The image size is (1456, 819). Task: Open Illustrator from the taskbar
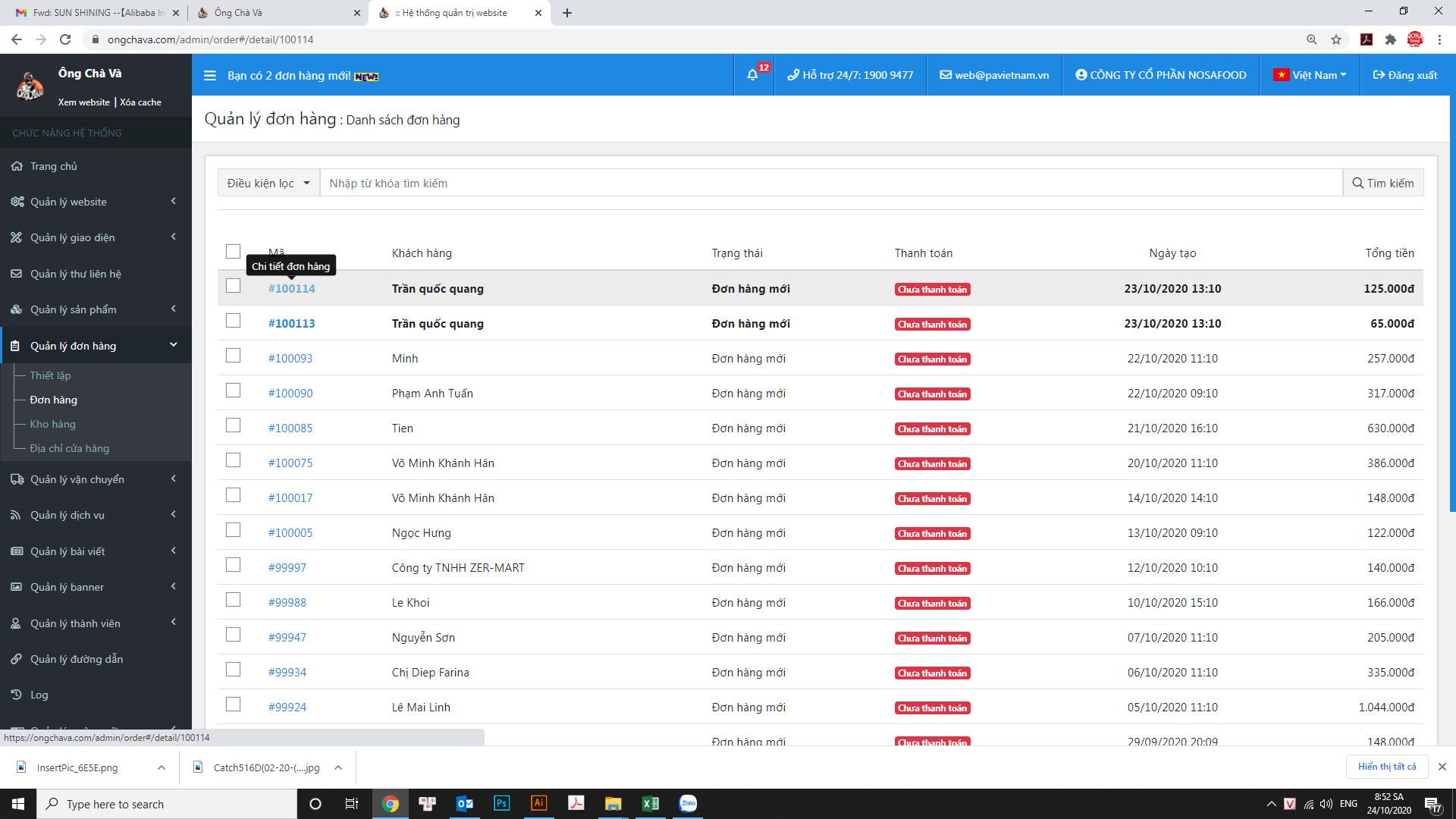coord(538,804)
